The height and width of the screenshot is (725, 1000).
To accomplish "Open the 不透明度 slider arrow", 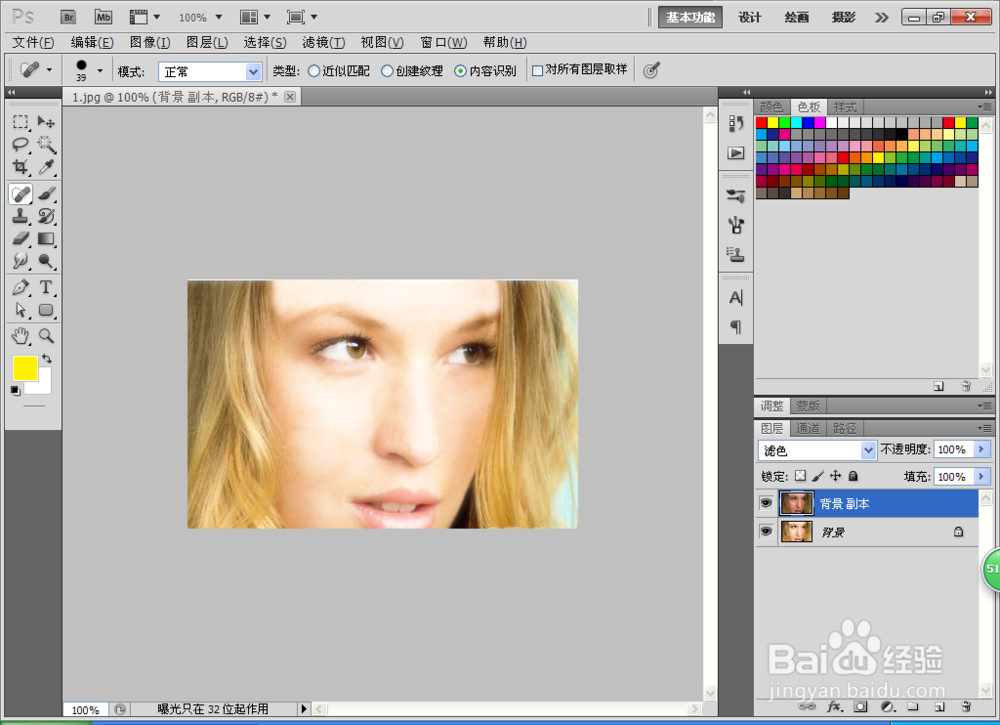I will 982,450.
